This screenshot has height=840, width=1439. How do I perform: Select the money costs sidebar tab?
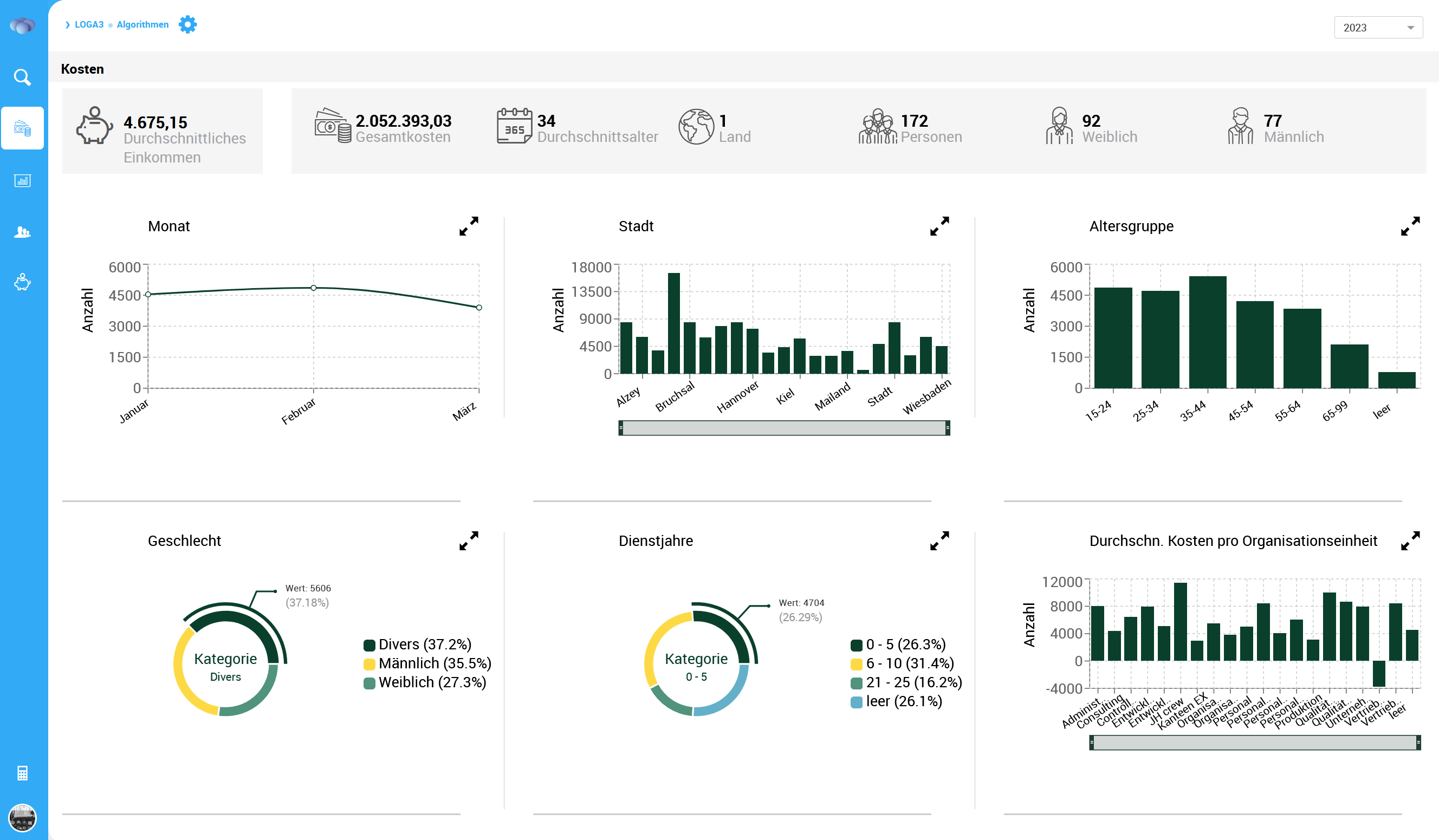click(22, 128)
